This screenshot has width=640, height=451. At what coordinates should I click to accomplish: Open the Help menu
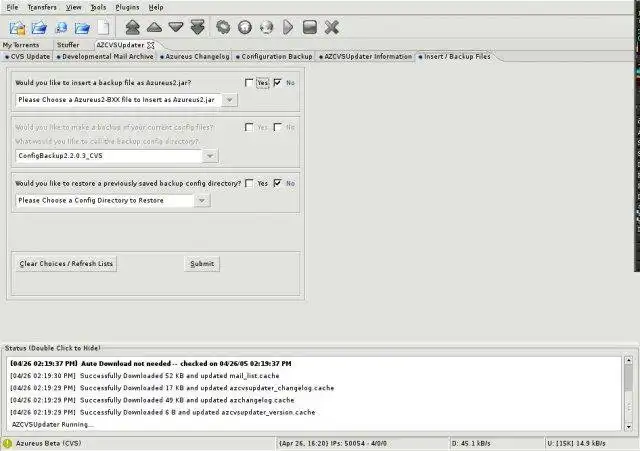[x=156, y=7]
